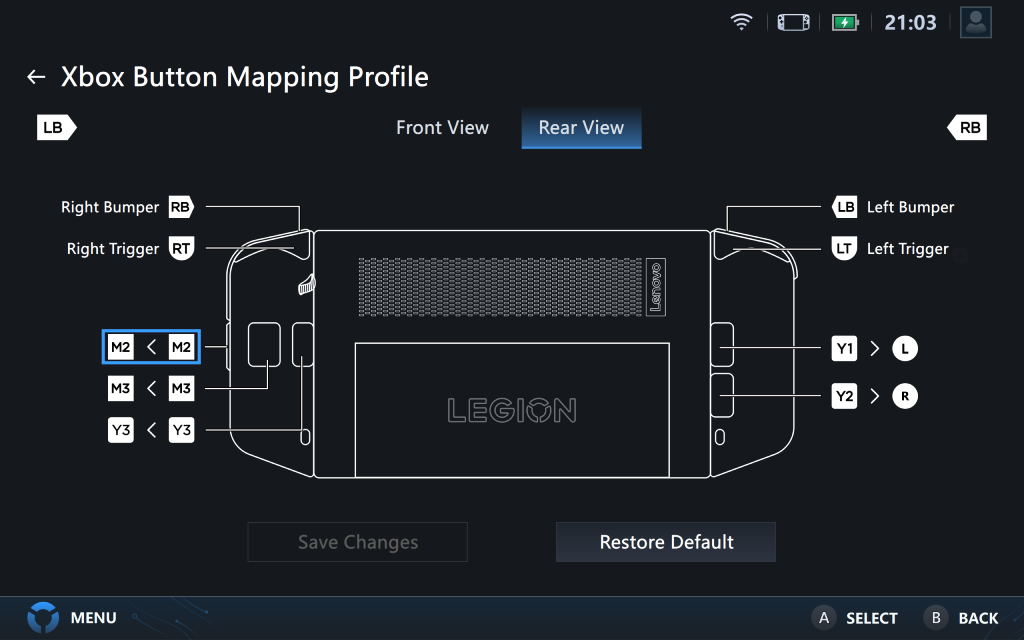
Task: Open the highlighted M2 button mapping
Action: click(x=151, y=347)
